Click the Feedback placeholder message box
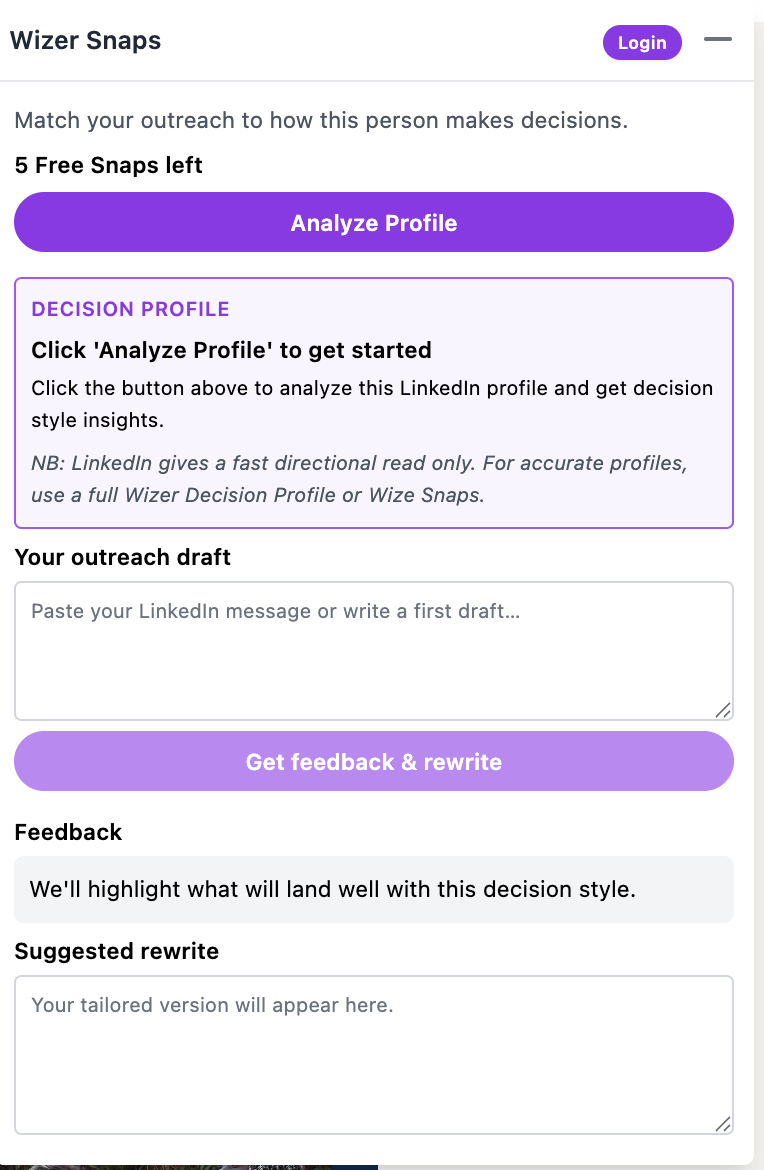 pos(374,889)
